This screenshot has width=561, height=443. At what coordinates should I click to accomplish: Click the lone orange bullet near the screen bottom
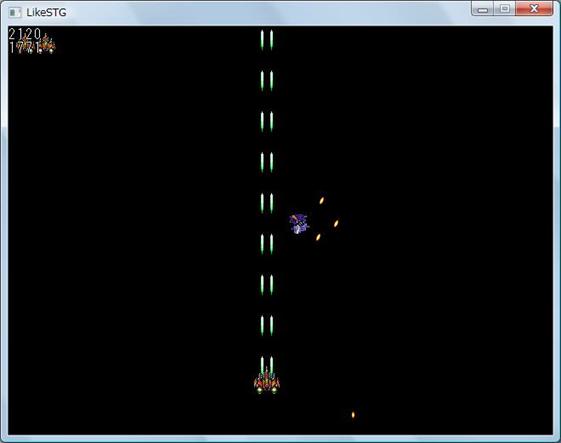(353, 415)
